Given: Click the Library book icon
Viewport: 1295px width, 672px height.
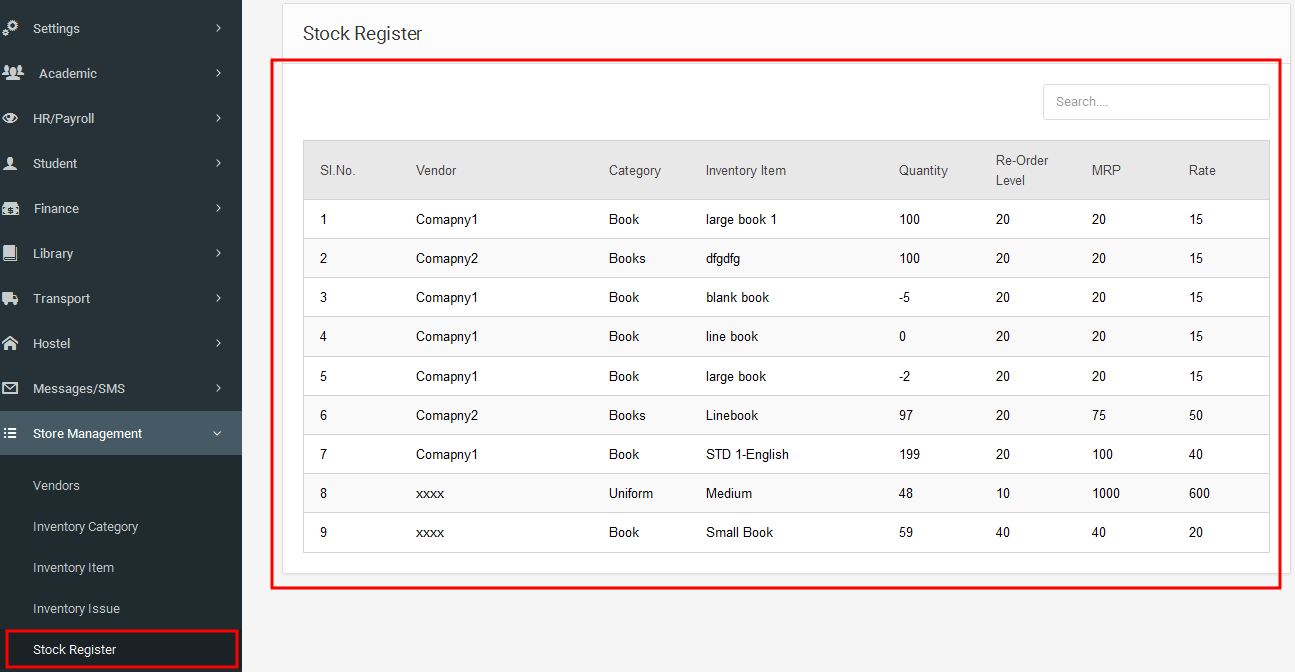Looking at the screenshot, I should [11, 253].
